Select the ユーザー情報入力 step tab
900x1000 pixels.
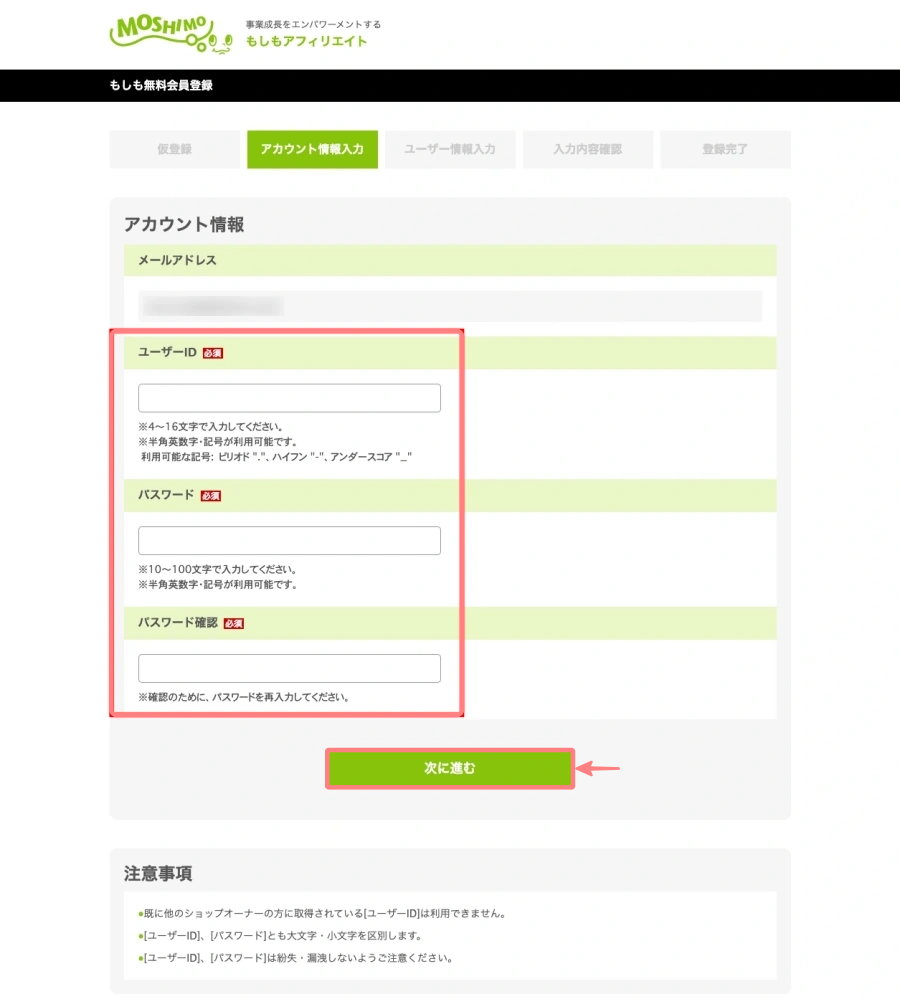coord(450,149)
